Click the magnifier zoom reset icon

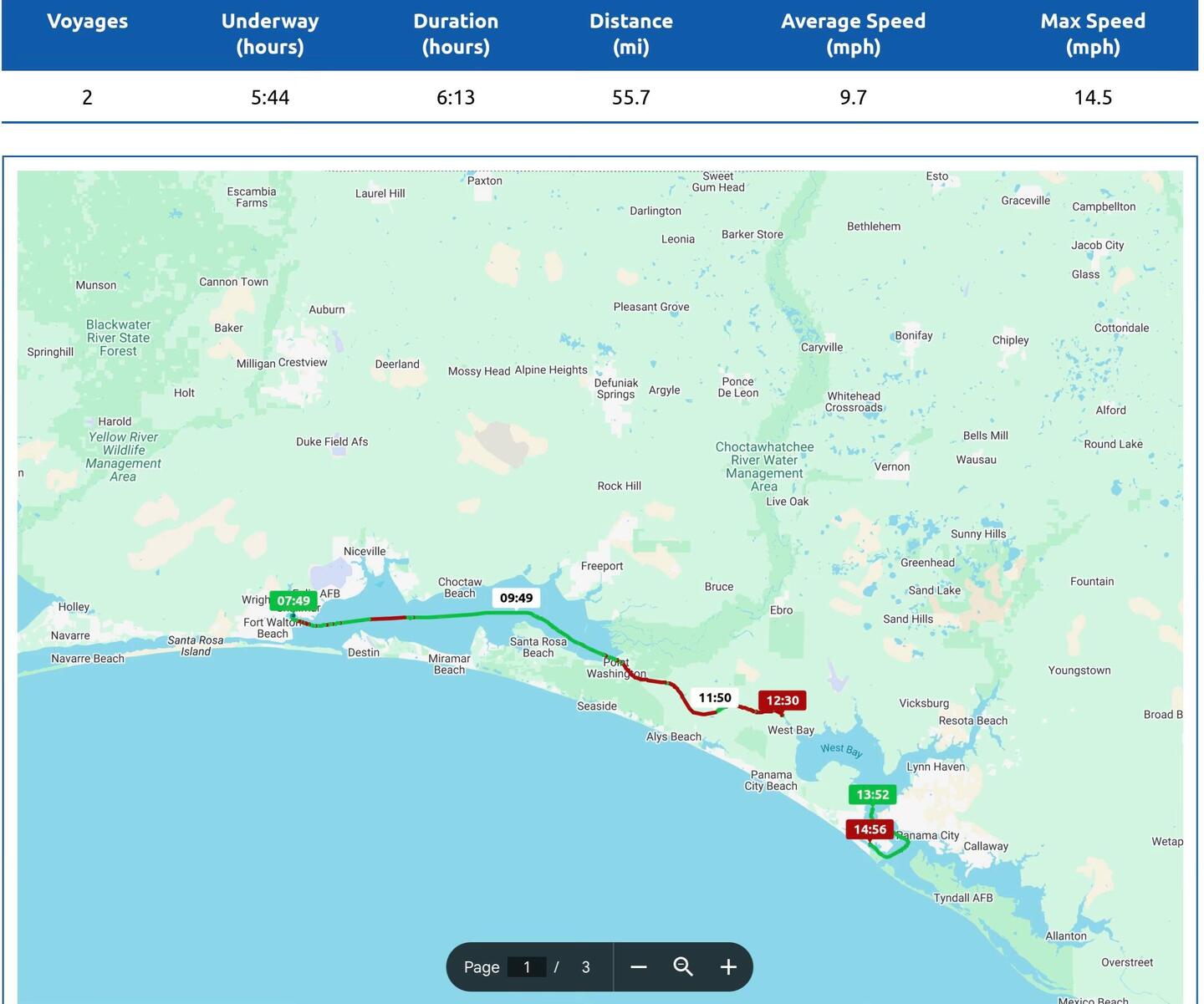683,967
